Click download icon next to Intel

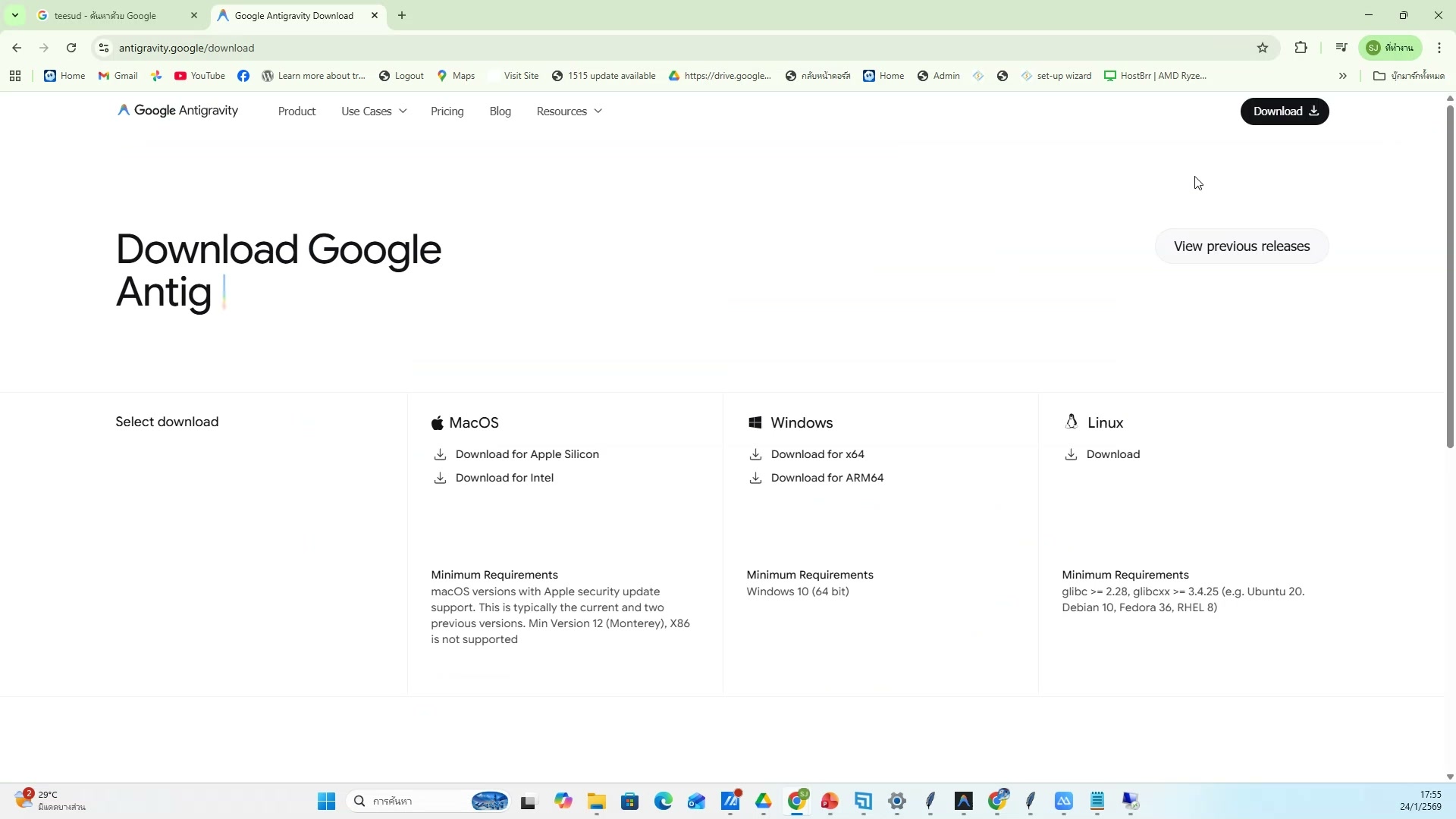[x=440, y=478]
